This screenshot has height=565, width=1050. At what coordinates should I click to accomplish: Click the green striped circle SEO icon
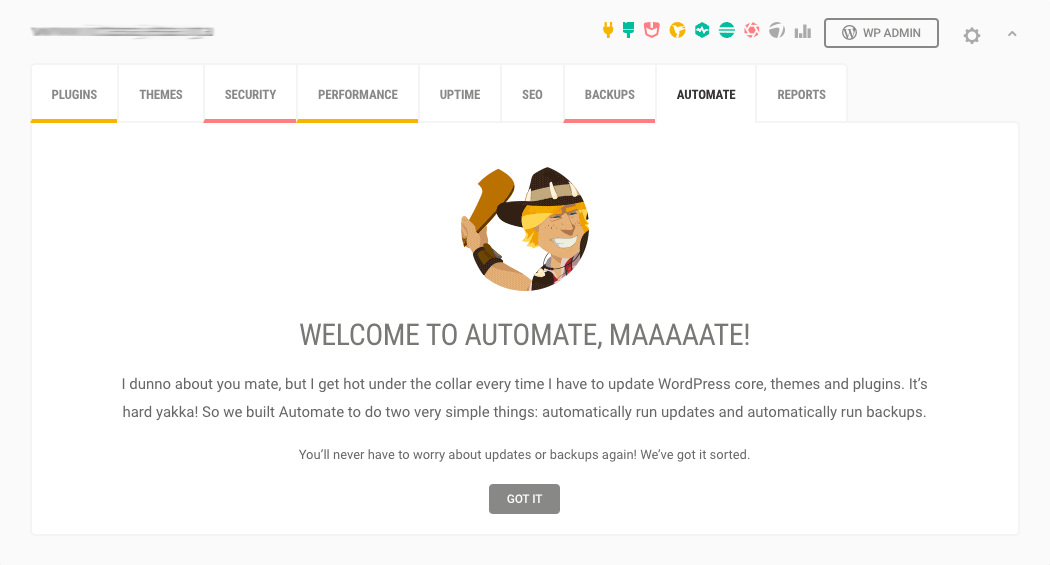point(727,30)
